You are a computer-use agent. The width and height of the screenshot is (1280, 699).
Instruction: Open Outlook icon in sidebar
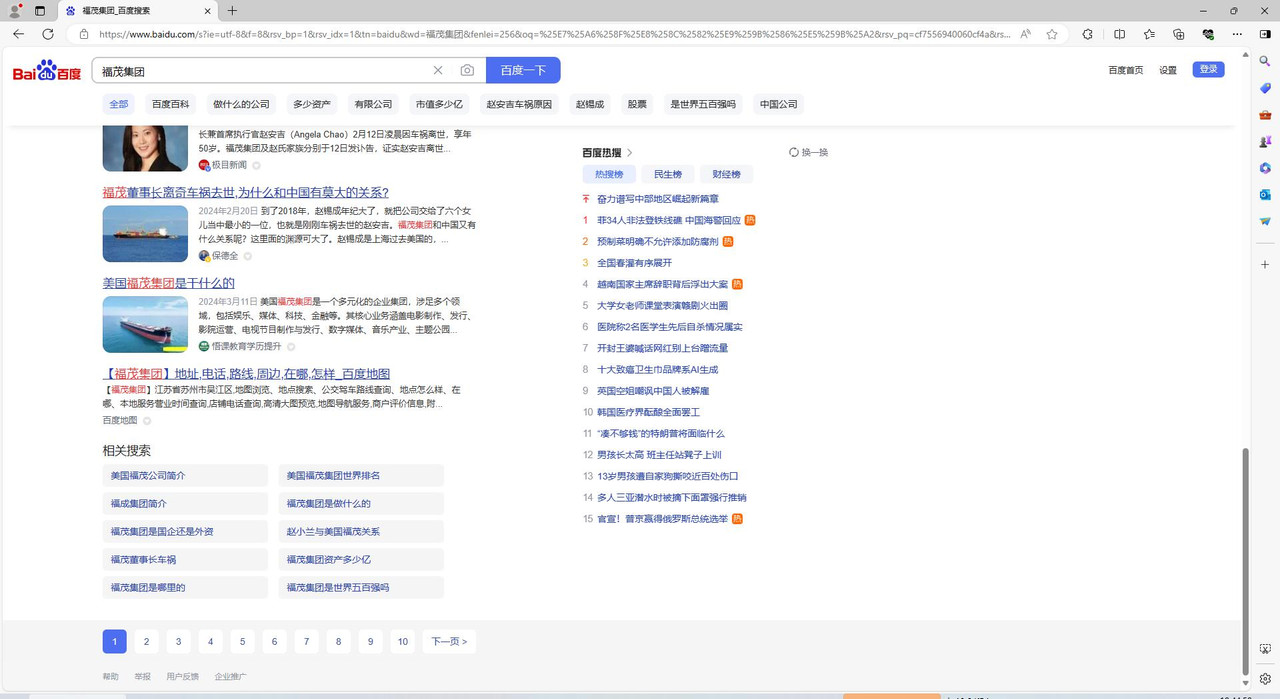click(x=1265, y=194)
